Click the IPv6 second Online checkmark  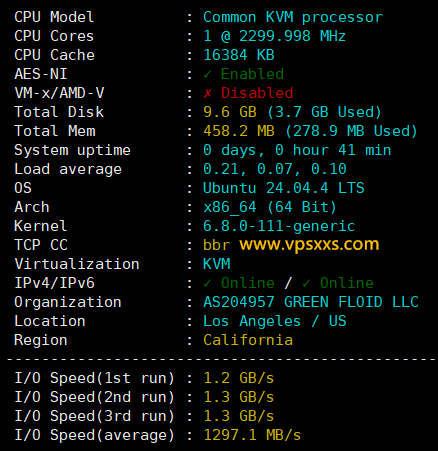tap(306, 283)
